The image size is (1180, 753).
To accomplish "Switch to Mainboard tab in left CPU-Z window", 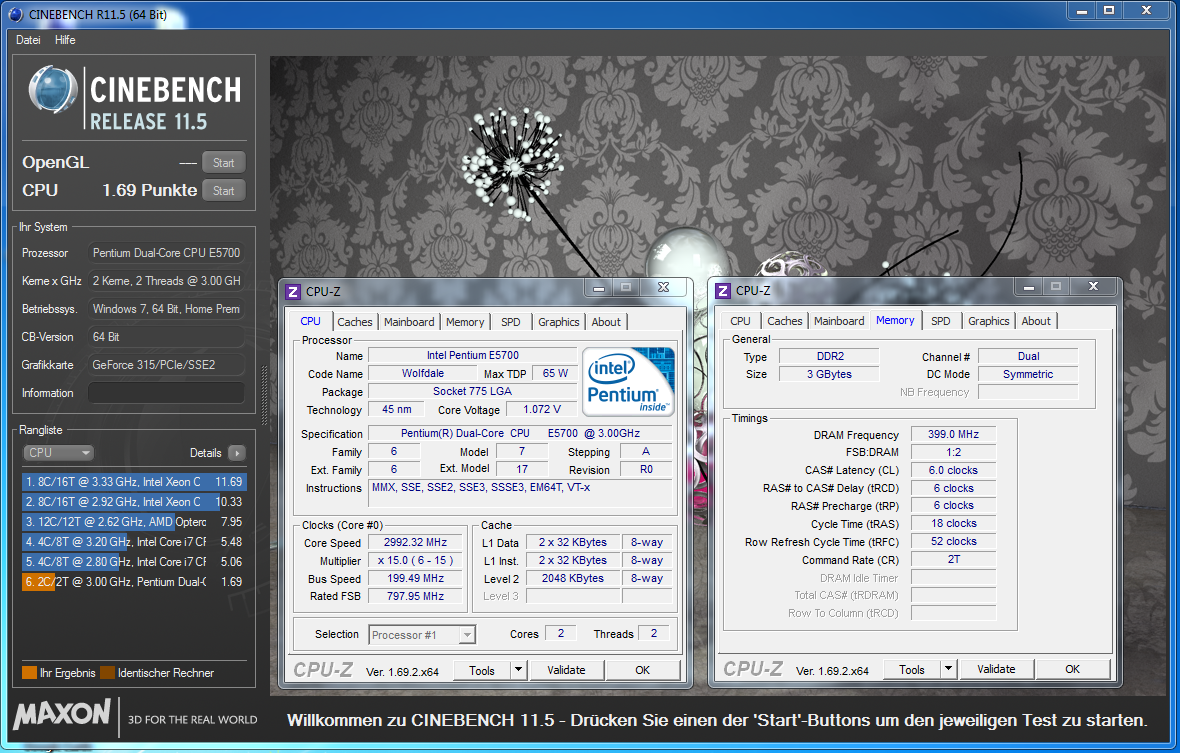I will coord(409,322).
